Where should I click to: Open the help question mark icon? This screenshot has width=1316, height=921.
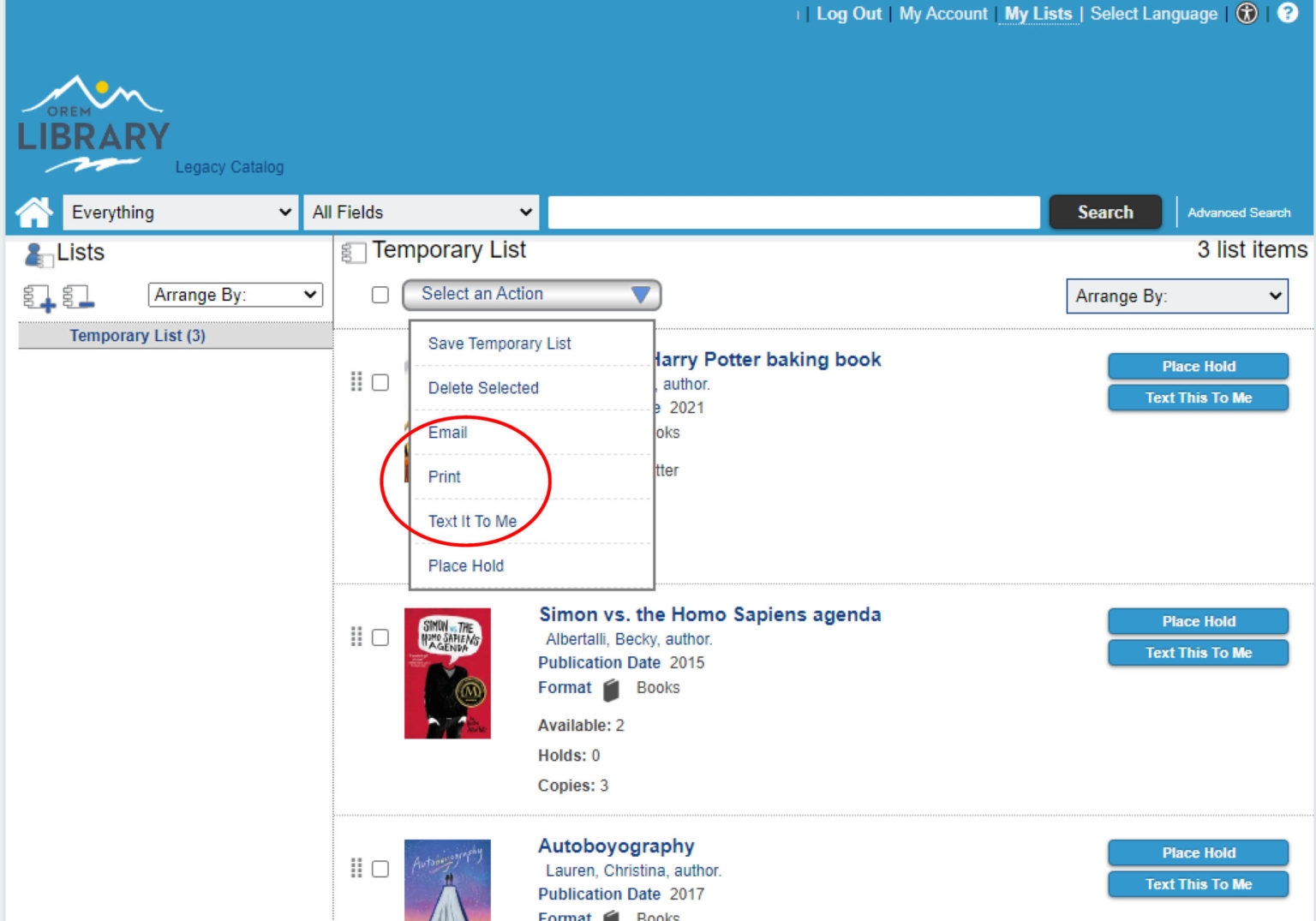pyautogui.click(x=1286, y=14)
